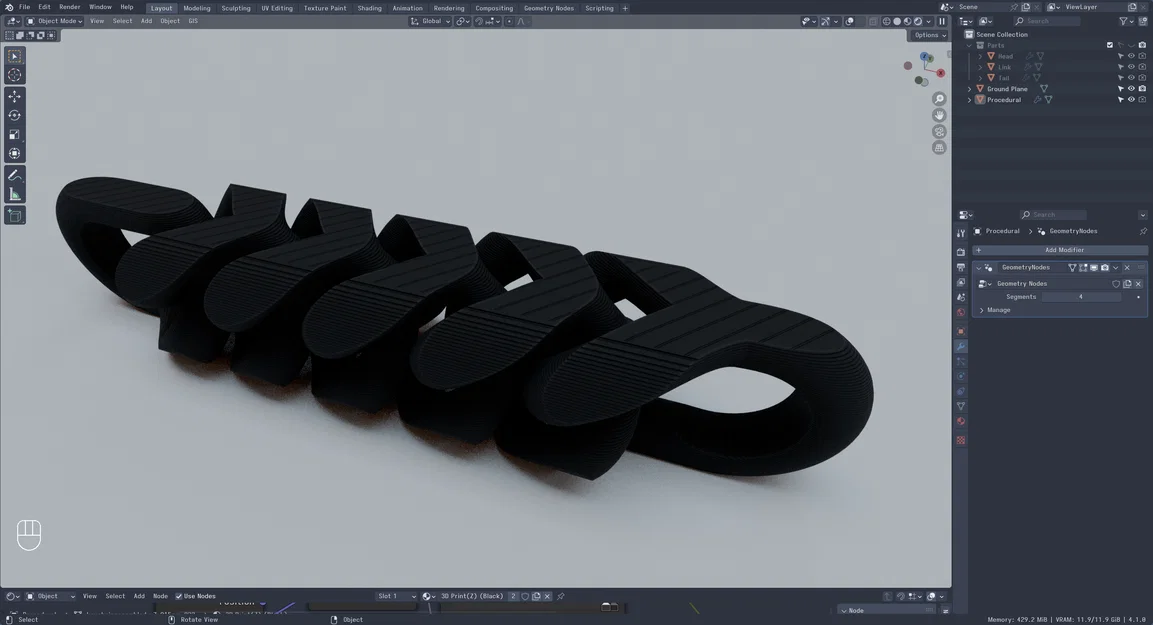This screenshot has width=1153, height=625.
Task: Open the Modifier Properties tab
Action: click(x=960, y=346)
